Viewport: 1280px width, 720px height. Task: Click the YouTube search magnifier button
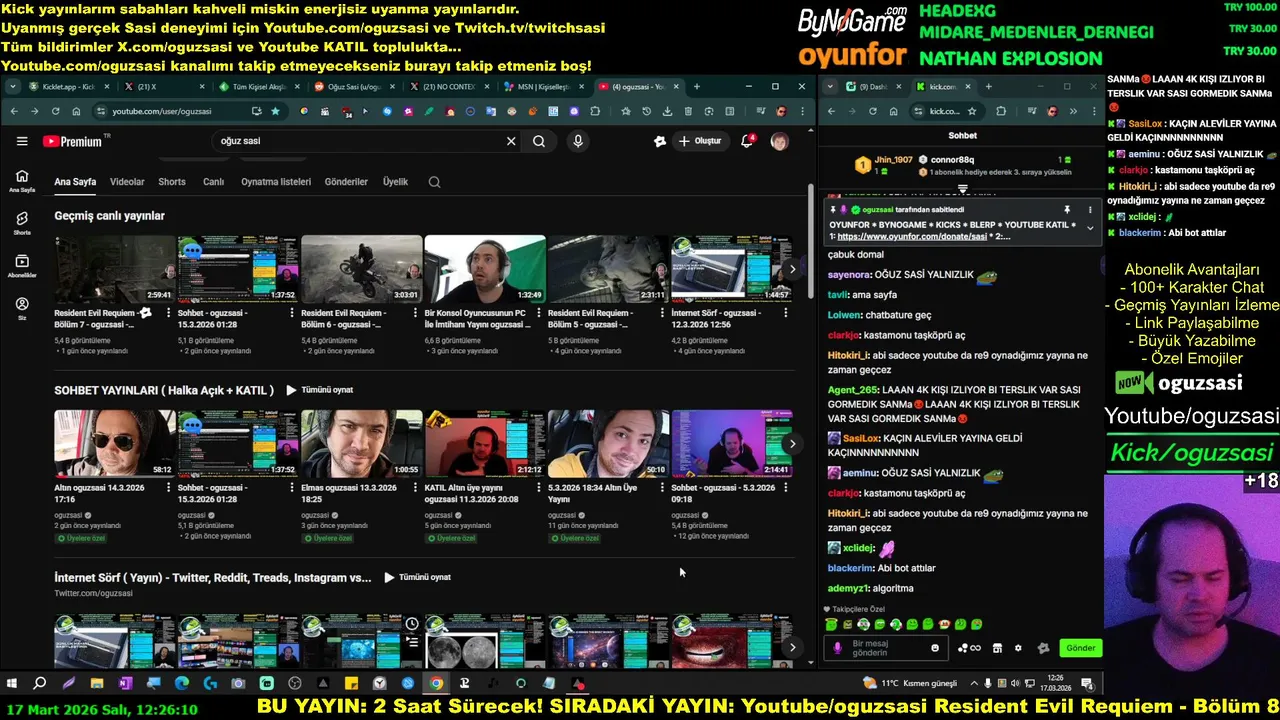539,141
